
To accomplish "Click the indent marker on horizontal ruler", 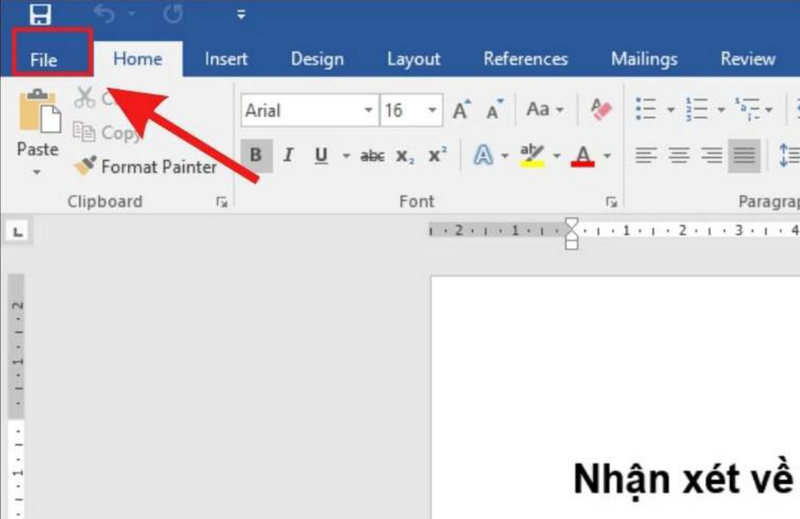I will 571,234.
